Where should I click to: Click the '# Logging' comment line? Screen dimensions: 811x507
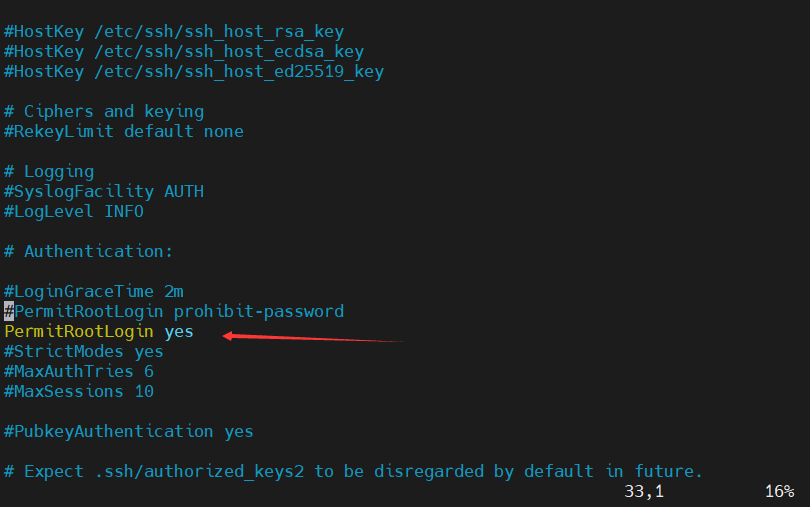(49, 171)
